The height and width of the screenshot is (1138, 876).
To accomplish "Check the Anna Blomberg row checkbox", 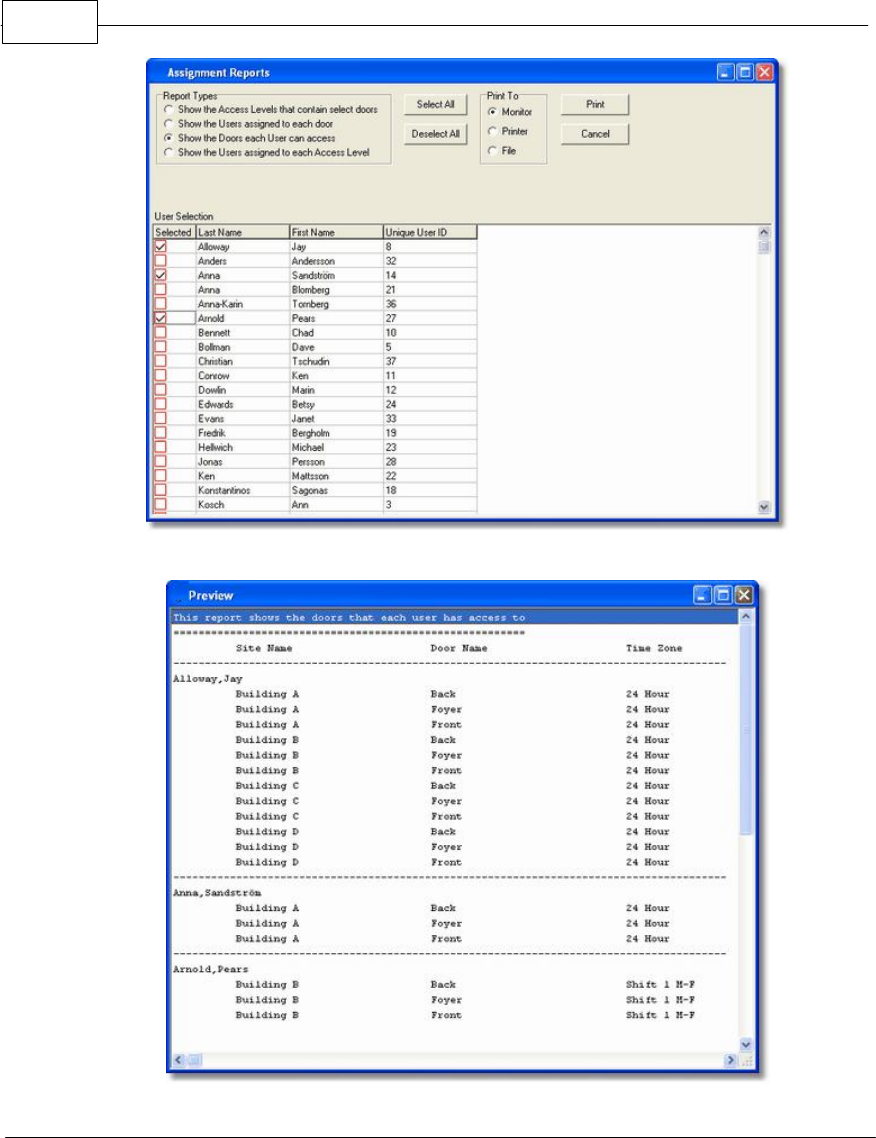I will [160, 290].
